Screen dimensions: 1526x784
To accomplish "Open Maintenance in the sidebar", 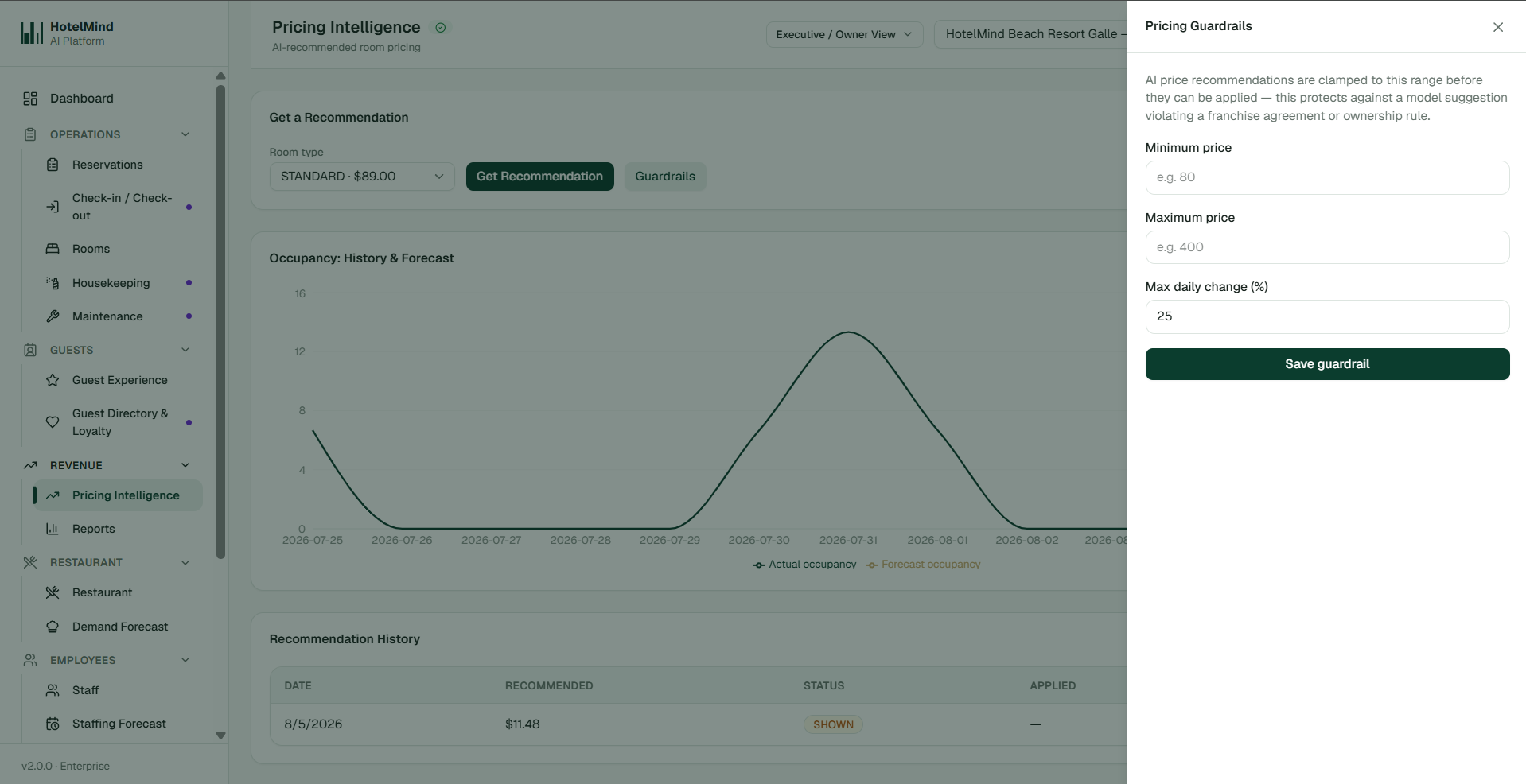I will (x=119, y=316).
